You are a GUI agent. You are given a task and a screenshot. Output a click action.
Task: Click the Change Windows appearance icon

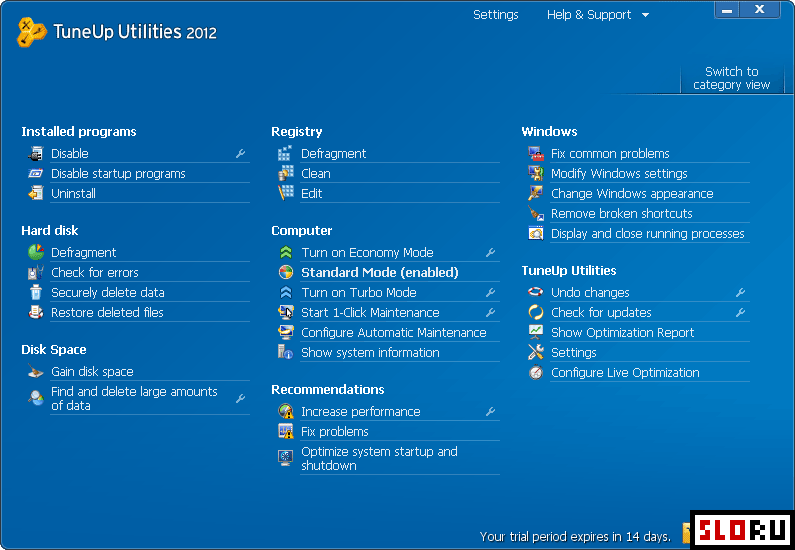536,193
